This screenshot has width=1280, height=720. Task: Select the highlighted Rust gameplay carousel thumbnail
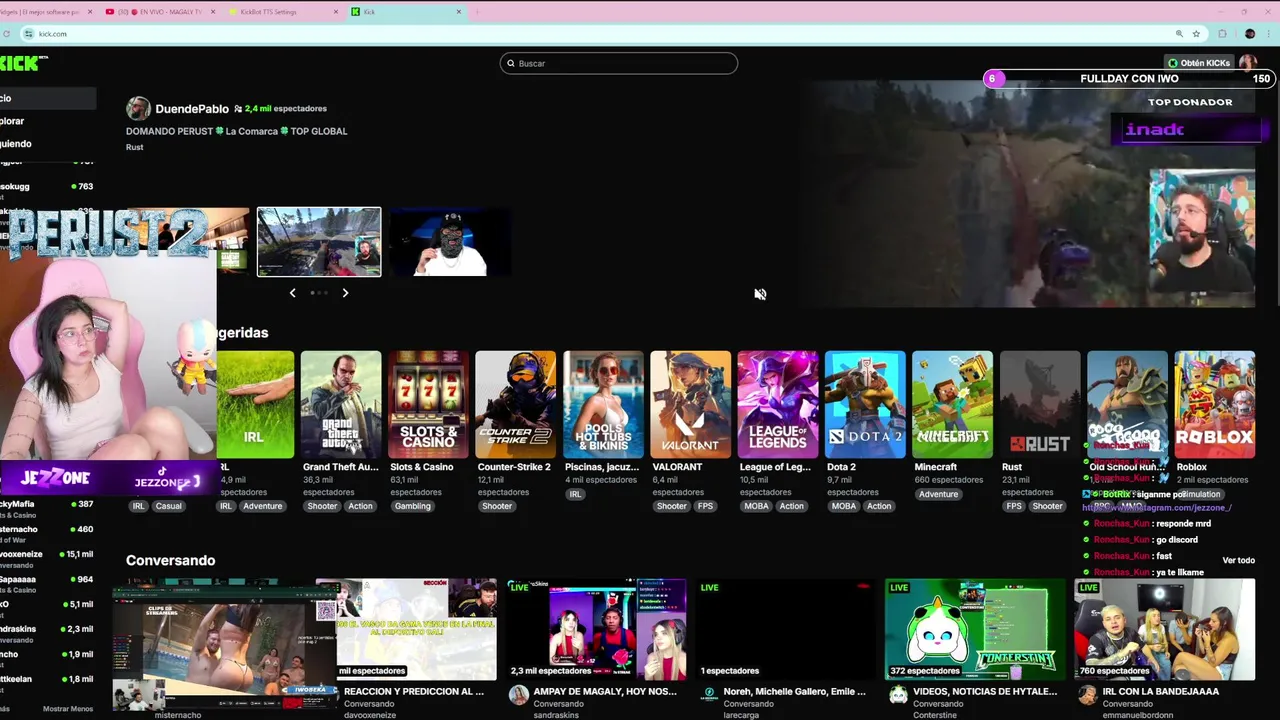[319, 241]
